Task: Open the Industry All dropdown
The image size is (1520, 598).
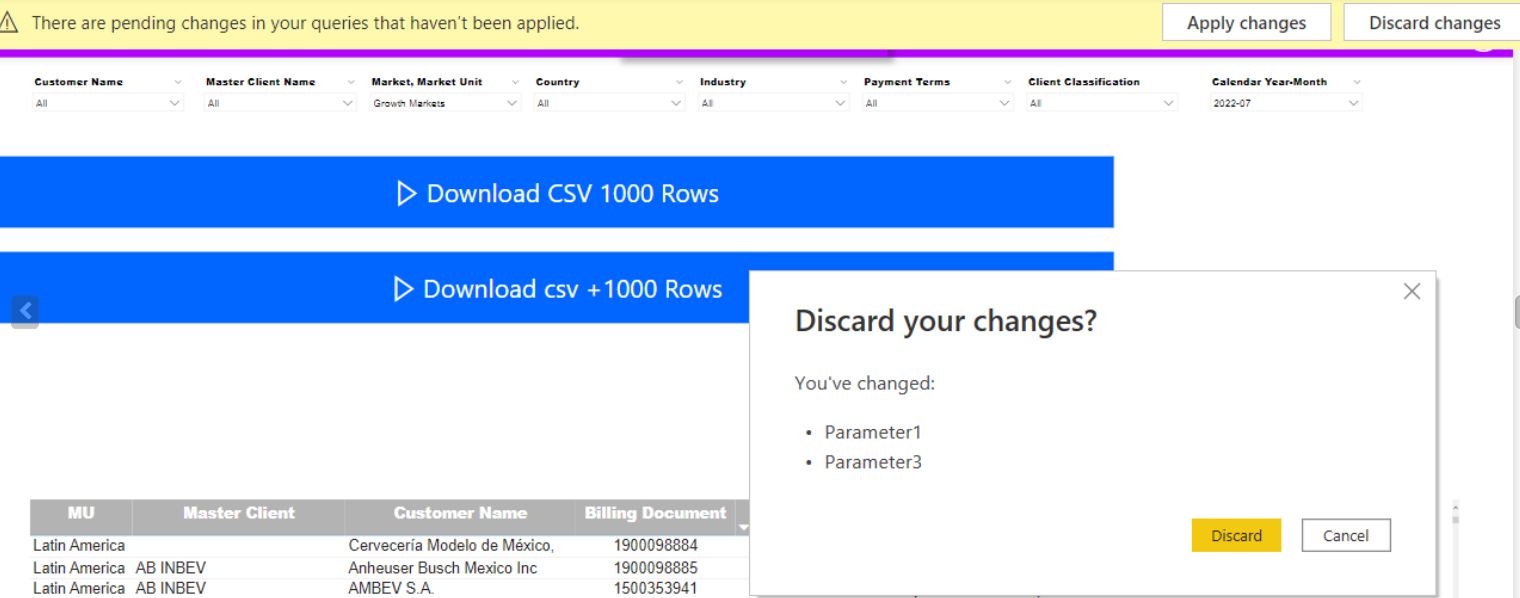Action: tap(774, 103)
